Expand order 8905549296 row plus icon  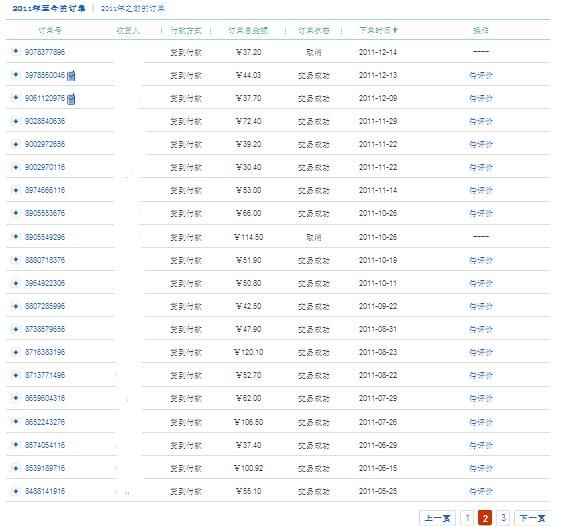click(15, 236)
